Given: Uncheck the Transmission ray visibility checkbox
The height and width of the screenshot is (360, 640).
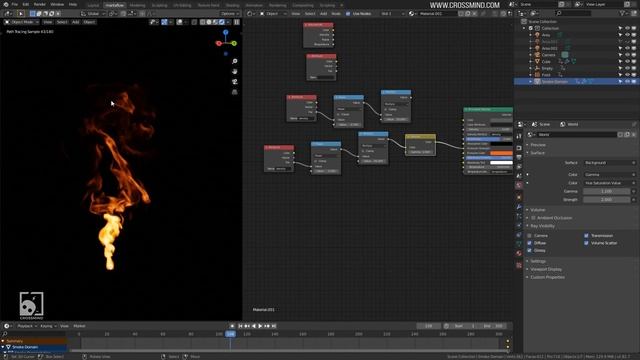Looking at the screenshot, I should click(586, 236).
